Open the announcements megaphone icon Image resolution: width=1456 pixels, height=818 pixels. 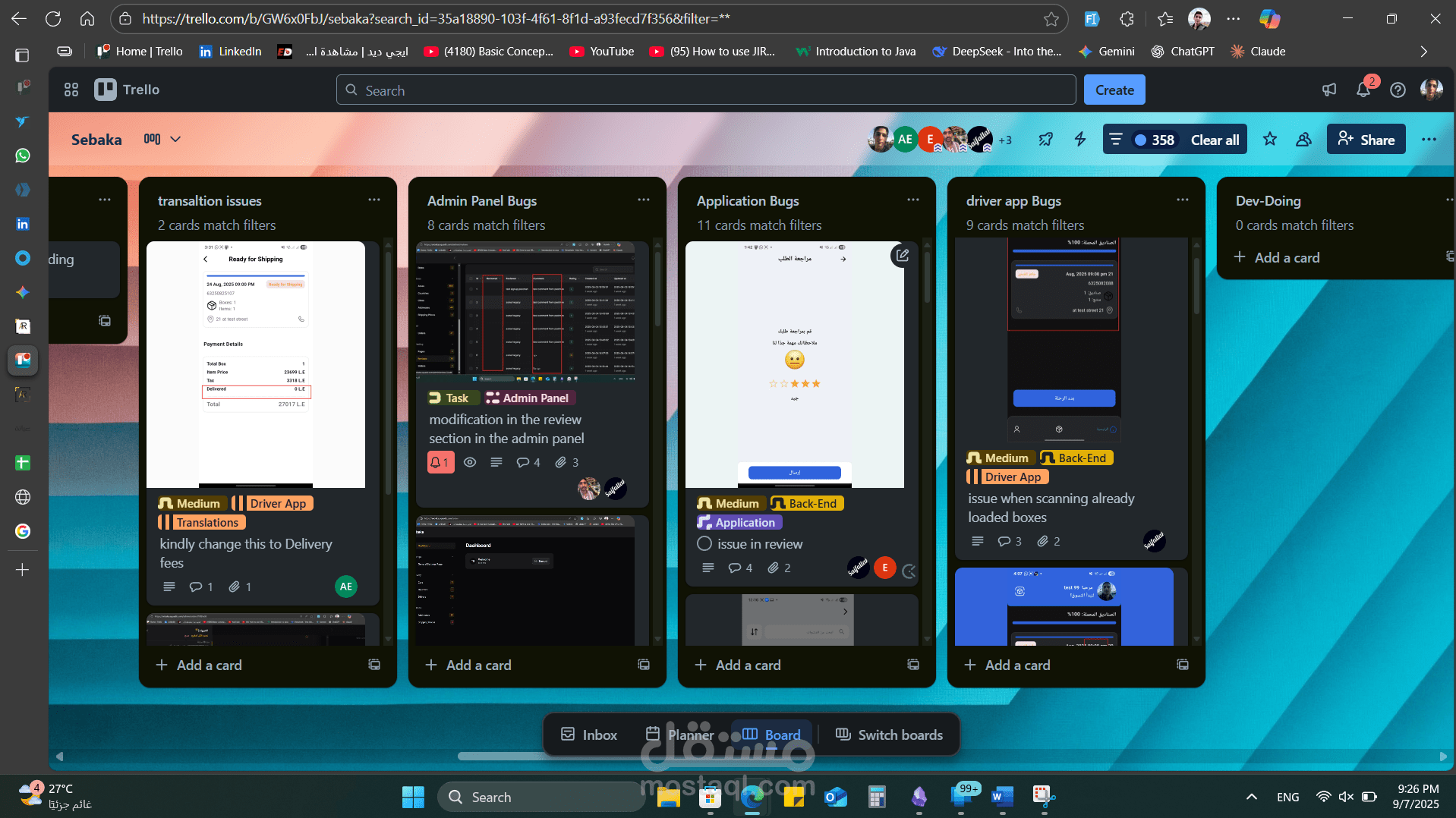point(1329,90)
